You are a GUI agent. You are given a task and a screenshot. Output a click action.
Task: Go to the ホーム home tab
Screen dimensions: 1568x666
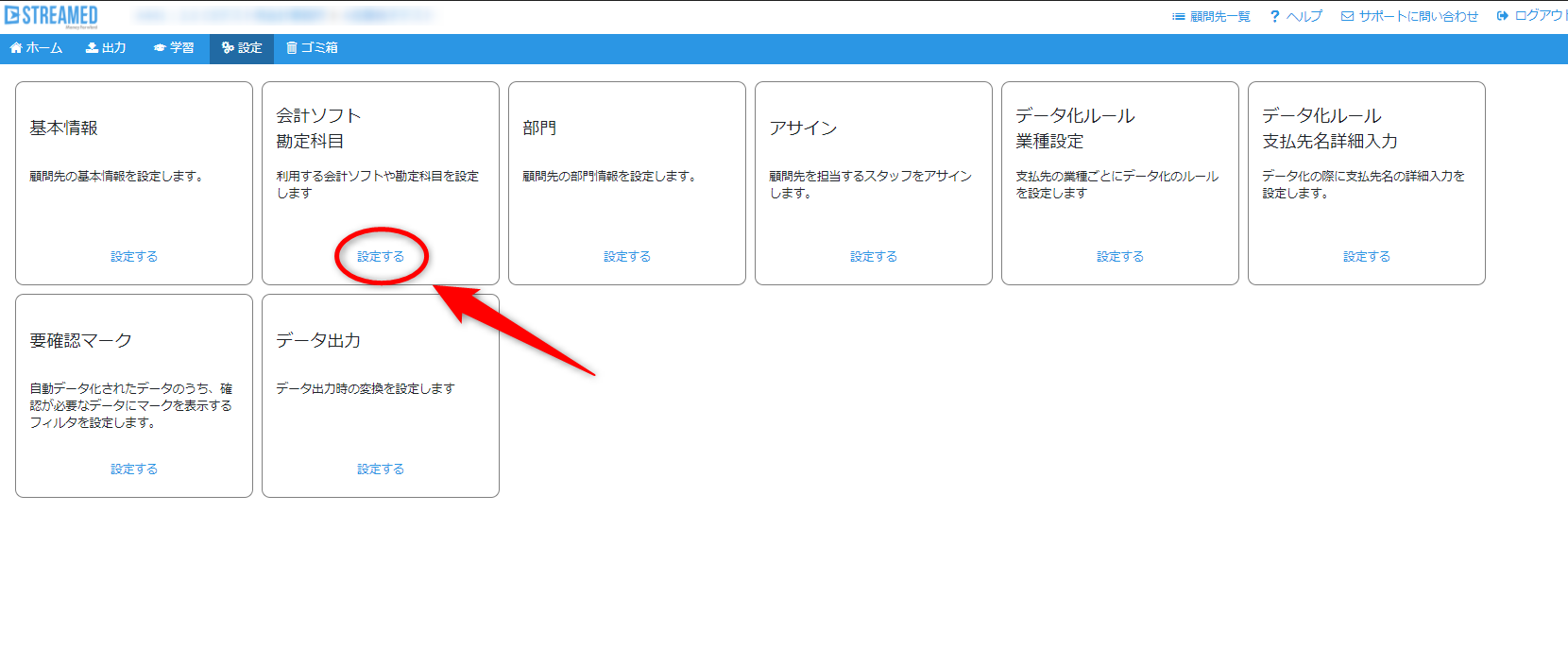click(36, 48)
